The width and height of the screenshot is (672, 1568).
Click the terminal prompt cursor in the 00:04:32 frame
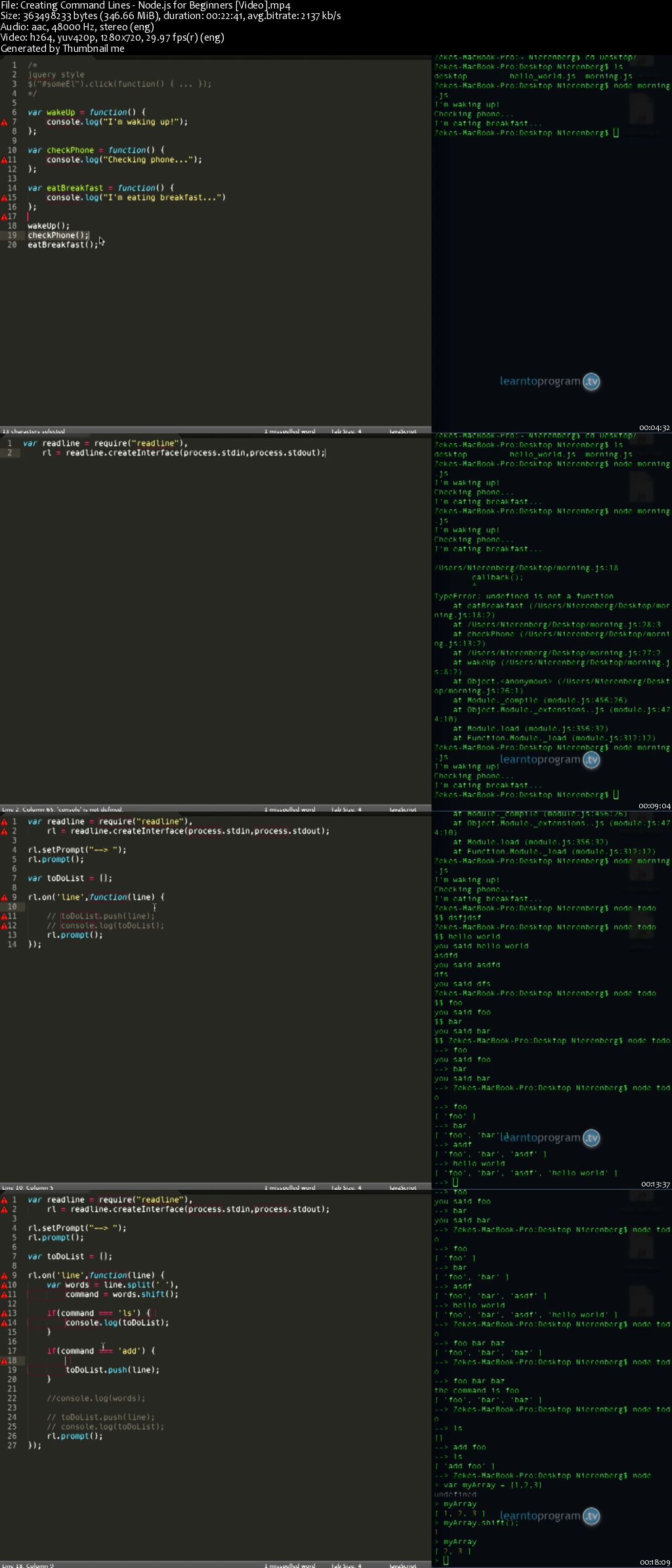coord(616,133)
